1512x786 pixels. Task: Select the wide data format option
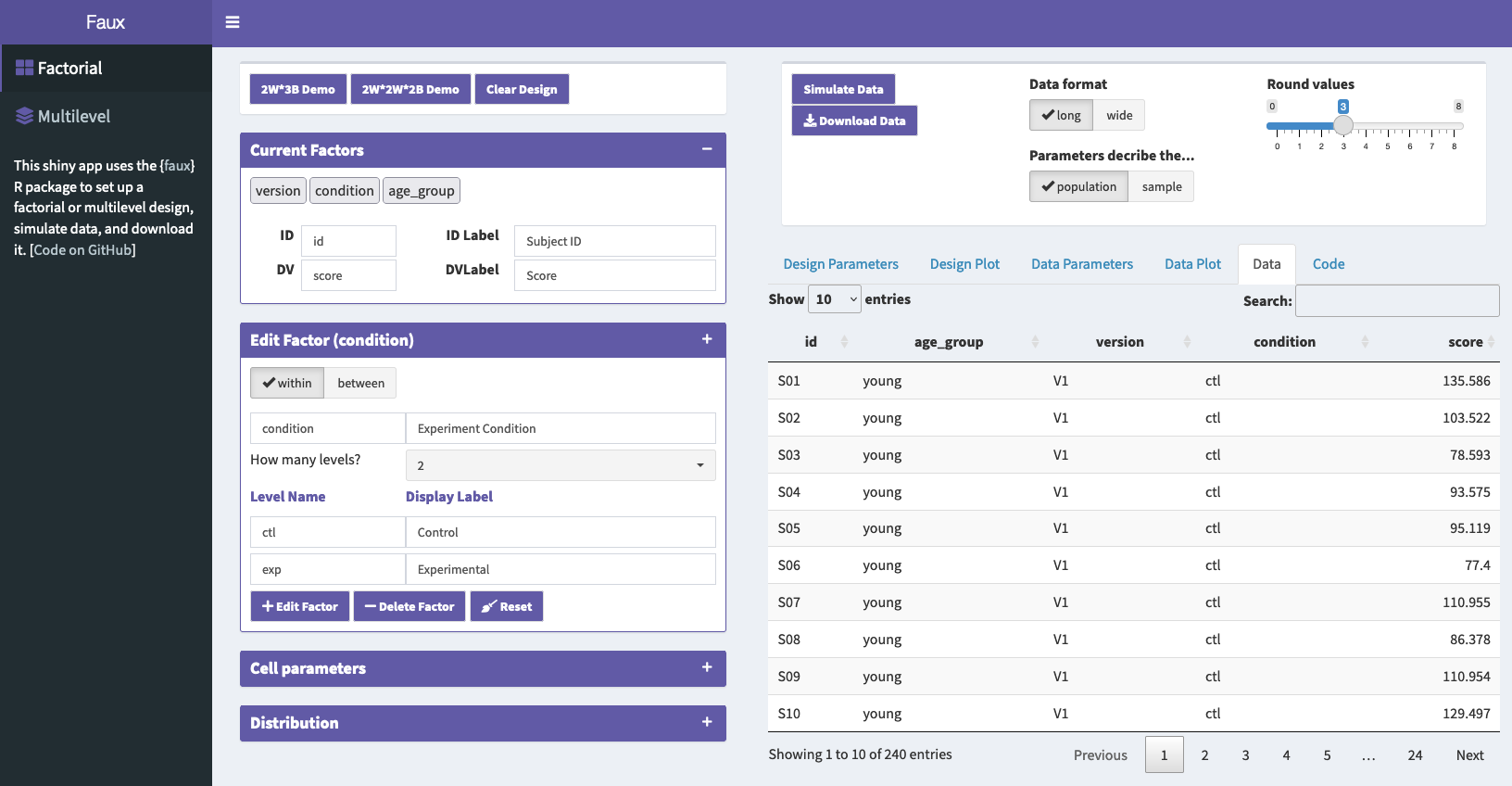1119,116
